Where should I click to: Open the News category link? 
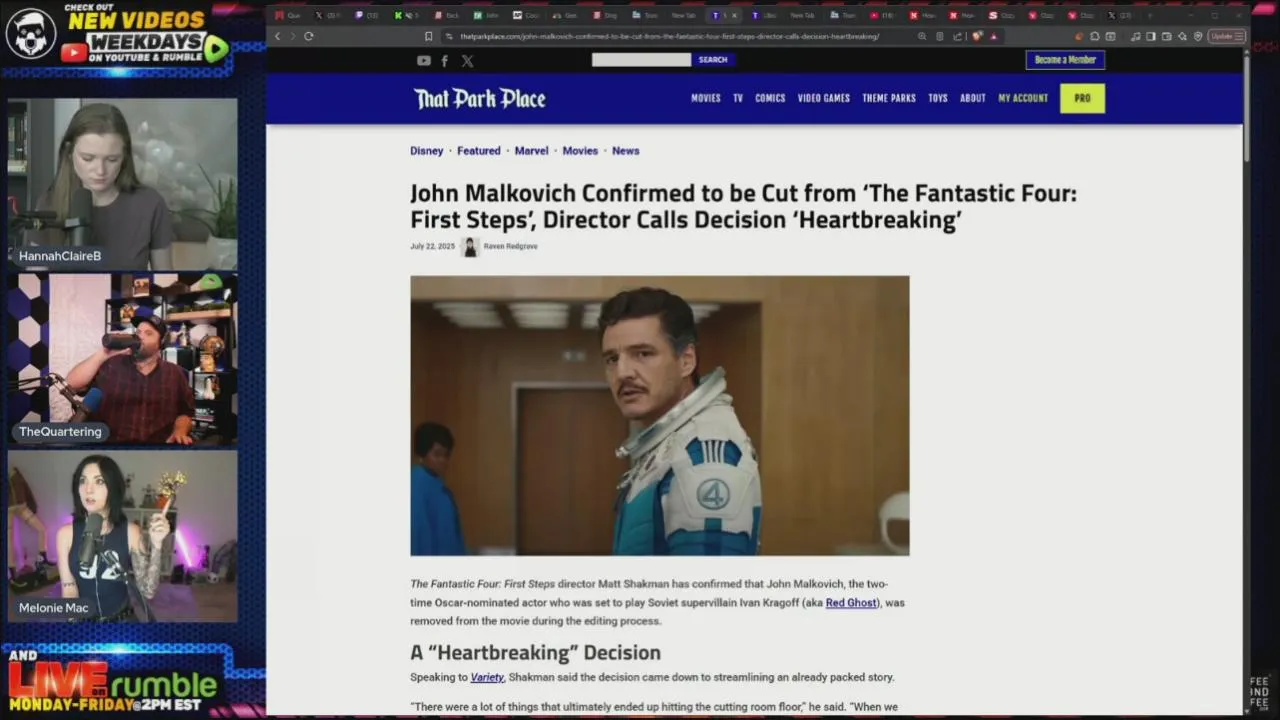tap(626, 151)
